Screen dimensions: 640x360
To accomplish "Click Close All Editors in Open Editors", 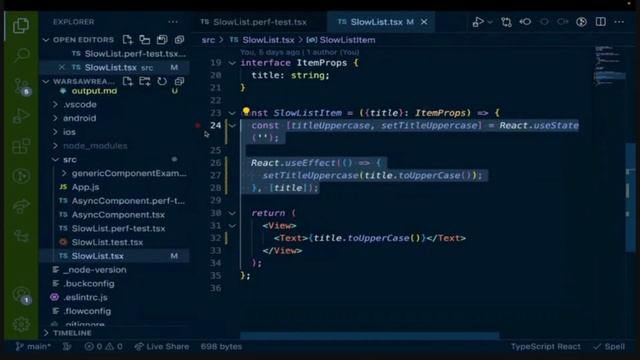I will [179, 40].
